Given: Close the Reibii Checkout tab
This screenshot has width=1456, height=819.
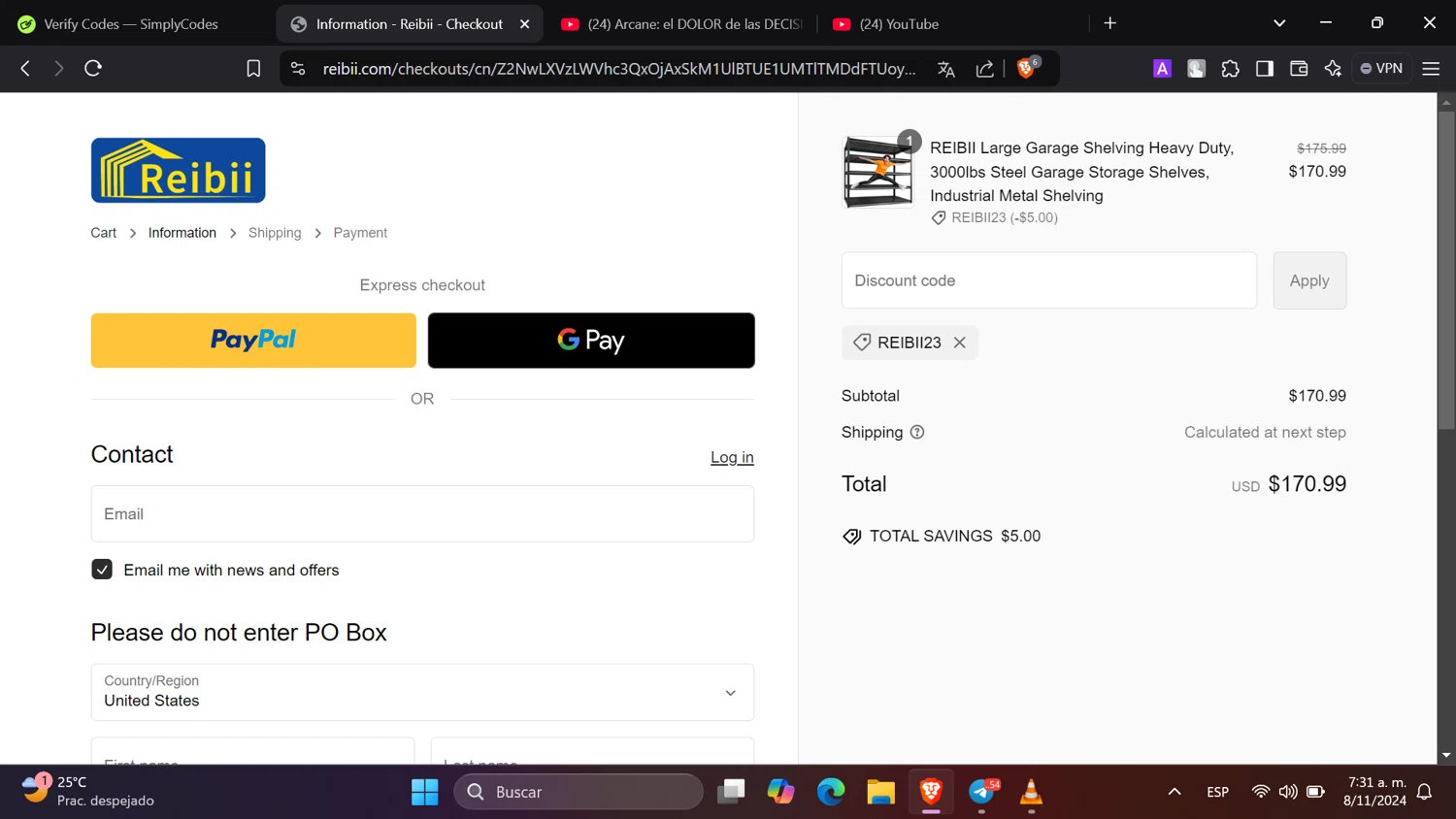Looking at the screenshot, I should tap(524, 23).
